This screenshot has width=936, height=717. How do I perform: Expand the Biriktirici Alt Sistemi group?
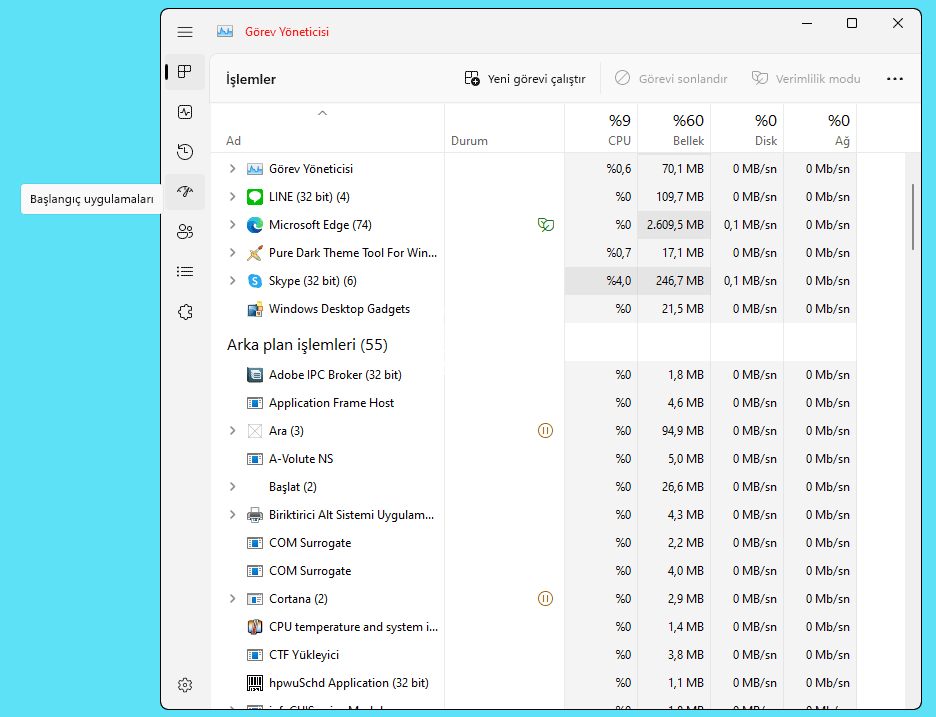(x=232, y=515)
